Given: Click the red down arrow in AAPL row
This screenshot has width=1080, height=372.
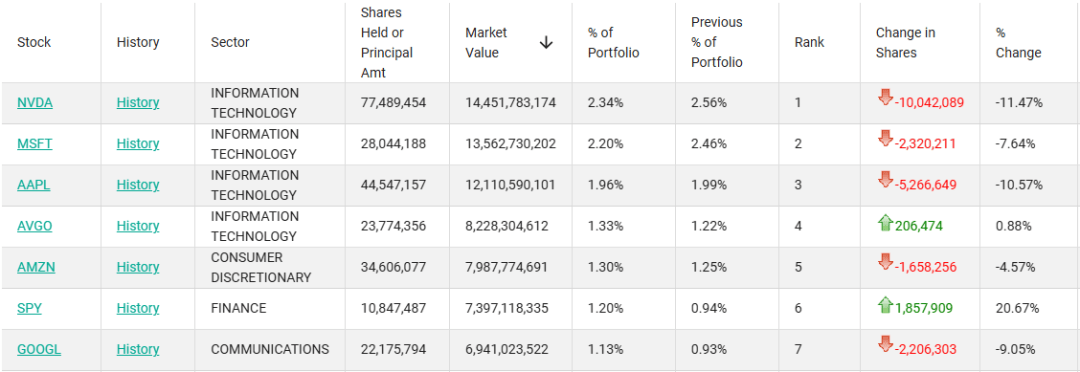Looking at the screenshot, I should tap(885, 181).
